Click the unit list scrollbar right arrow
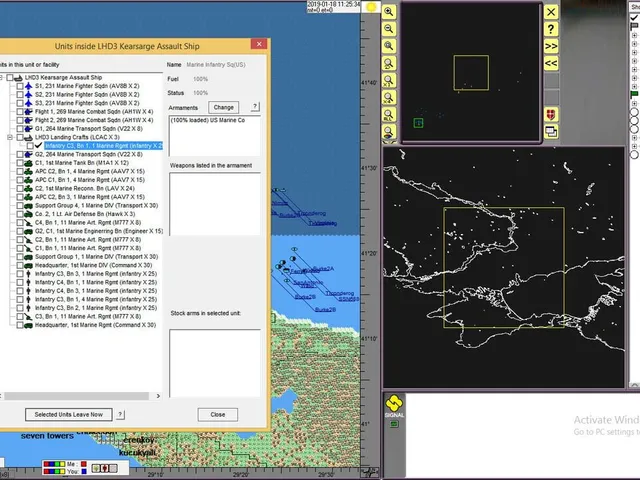The height and width of the screenshot is (480, 640). pyautogui.click(x=158, y=396)
